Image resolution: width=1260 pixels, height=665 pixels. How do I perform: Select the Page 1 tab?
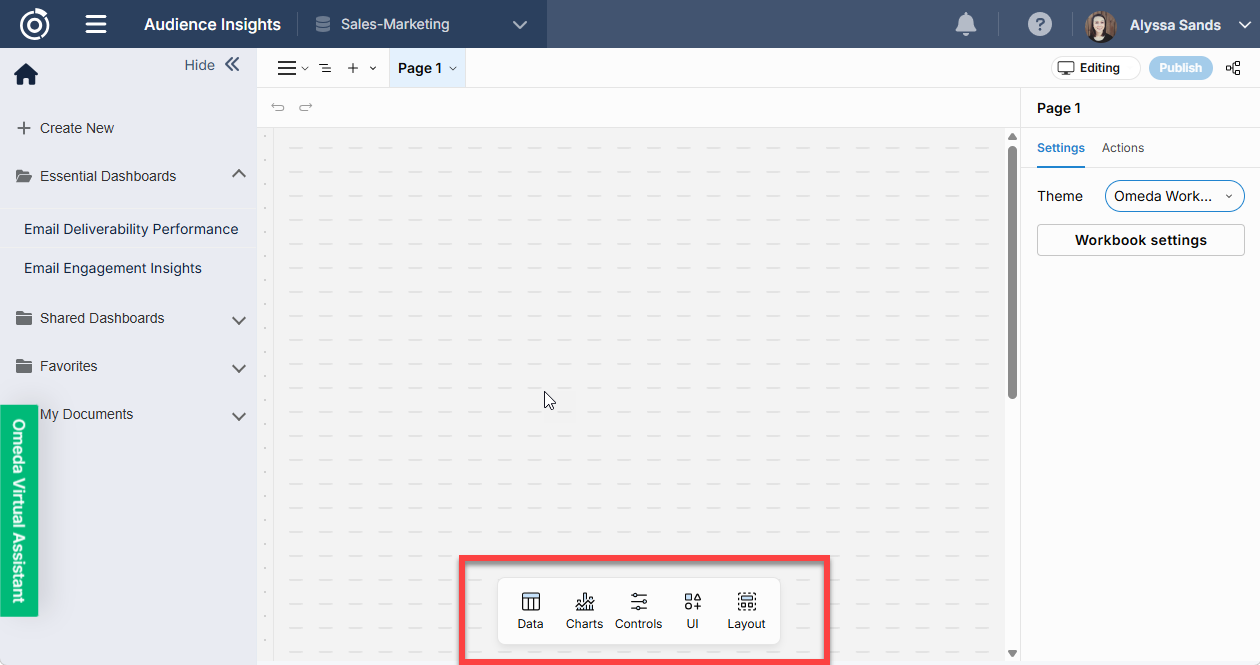coord(426,68)
